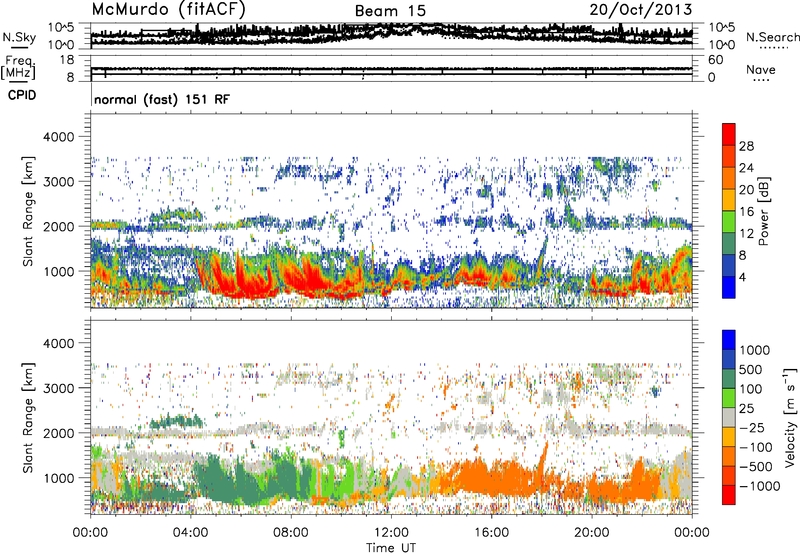Click the "Velocity [m s-1]" colorbar title
Viewport: 800px width, 554px height.
coord(790,417)
